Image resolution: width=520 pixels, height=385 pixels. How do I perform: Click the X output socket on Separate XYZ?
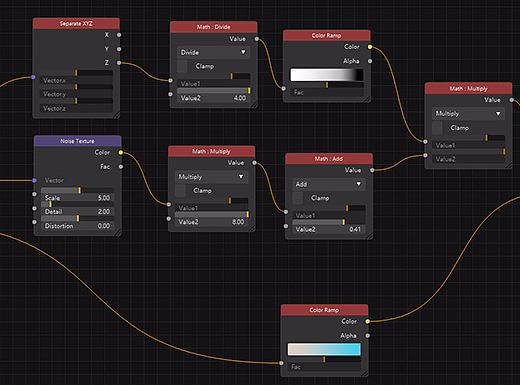pyautogui.click(x=119, y=35)
